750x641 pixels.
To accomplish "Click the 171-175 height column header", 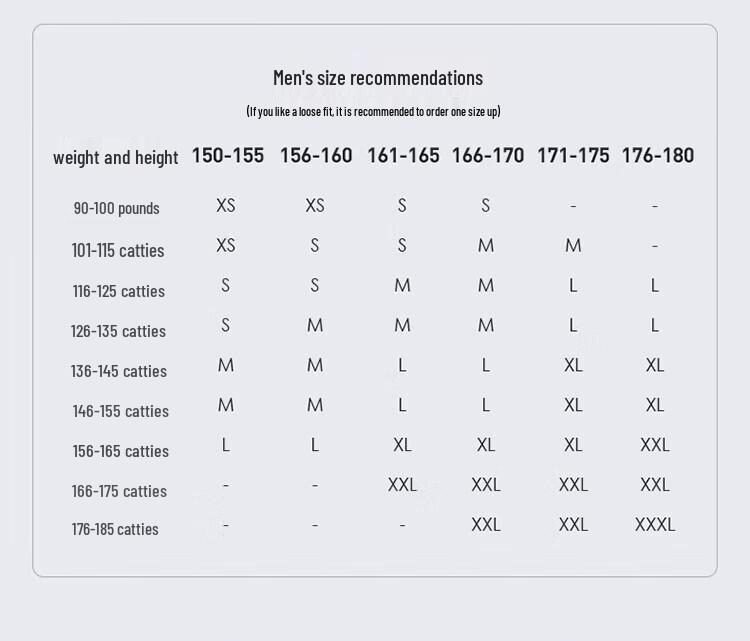I will pos(573,155).
